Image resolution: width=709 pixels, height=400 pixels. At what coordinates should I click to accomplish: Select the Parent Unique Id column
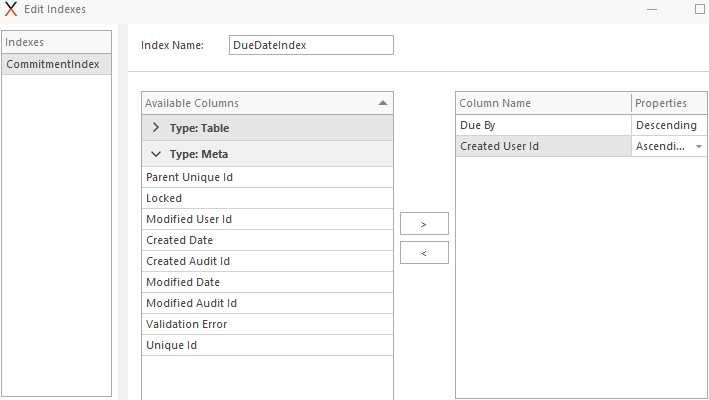pos(267,177)
